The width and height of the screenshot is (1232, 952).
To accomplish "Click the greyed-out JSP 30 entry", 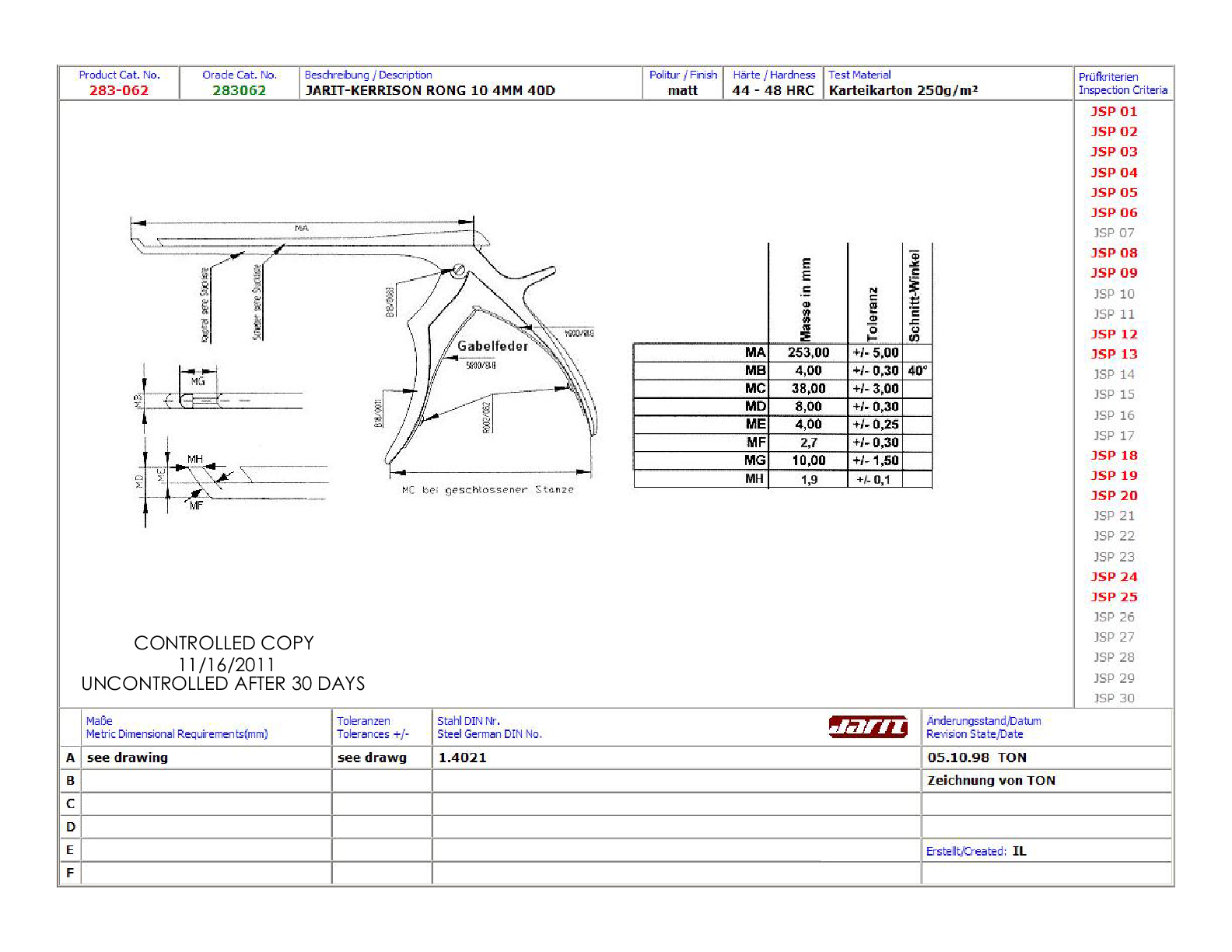I will coord(1114,698).
